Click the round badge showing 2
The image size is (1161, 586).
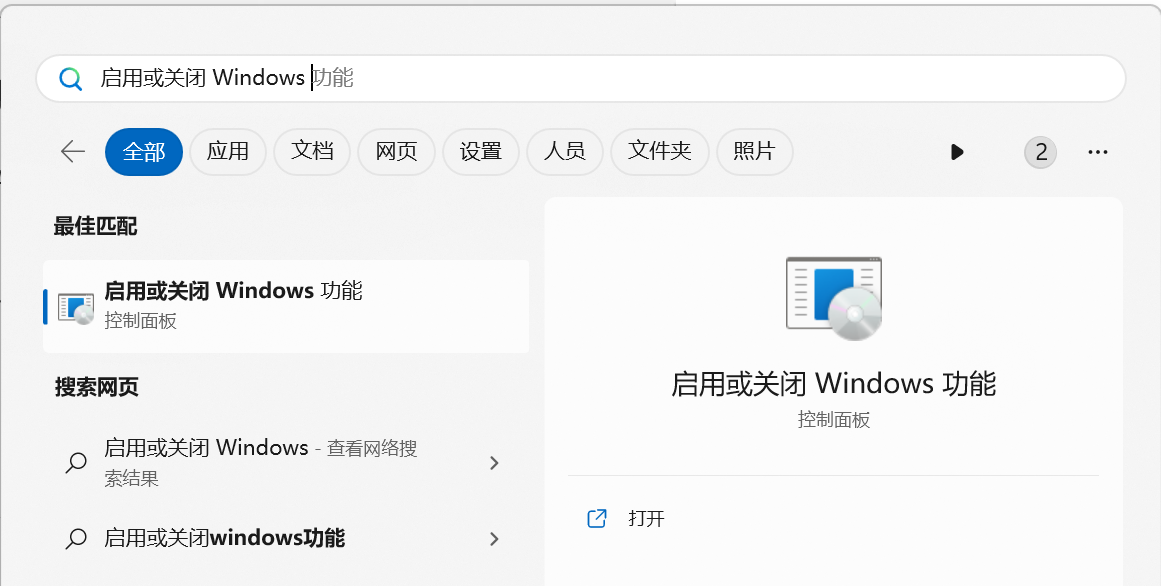click(1040, 152)
